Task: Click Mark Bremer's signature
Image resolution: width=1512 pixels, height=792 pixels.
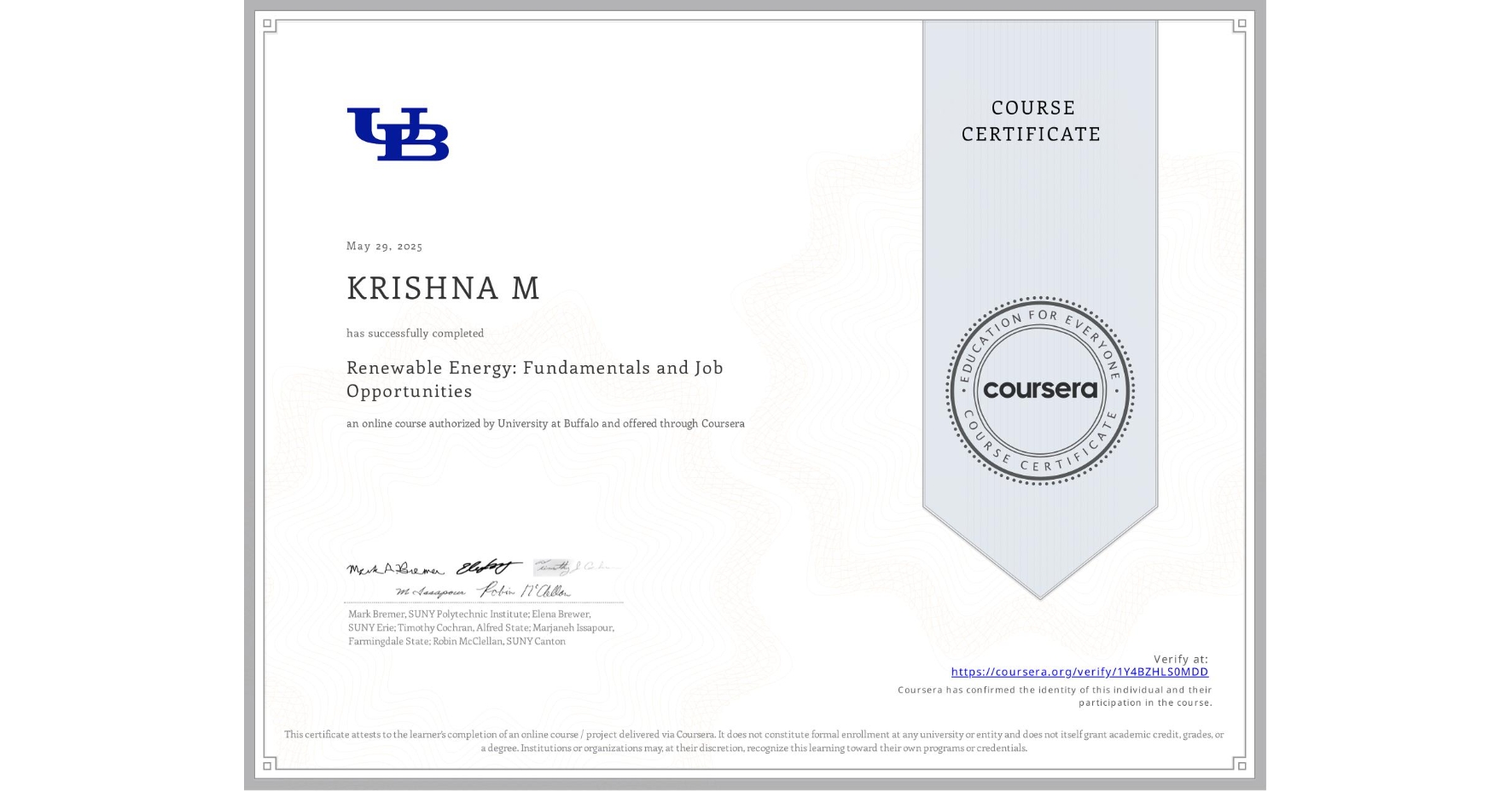Action: pyautogui.click(x=395, y=569)
